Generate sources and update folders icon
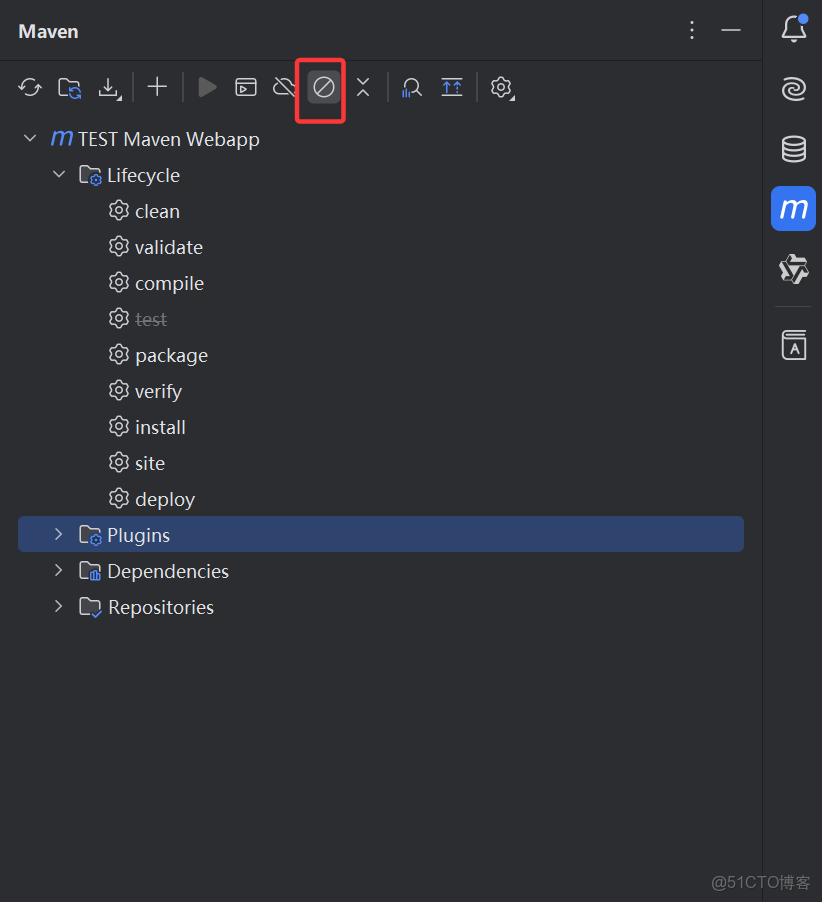This screenshot has width=822, height=902. (x=70, y=88)
